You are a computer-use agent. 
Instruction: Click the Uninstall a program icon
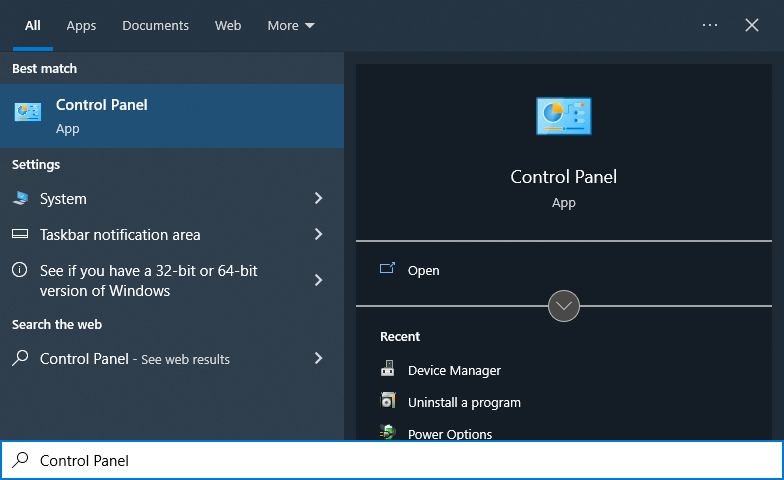tap(388, 401)
